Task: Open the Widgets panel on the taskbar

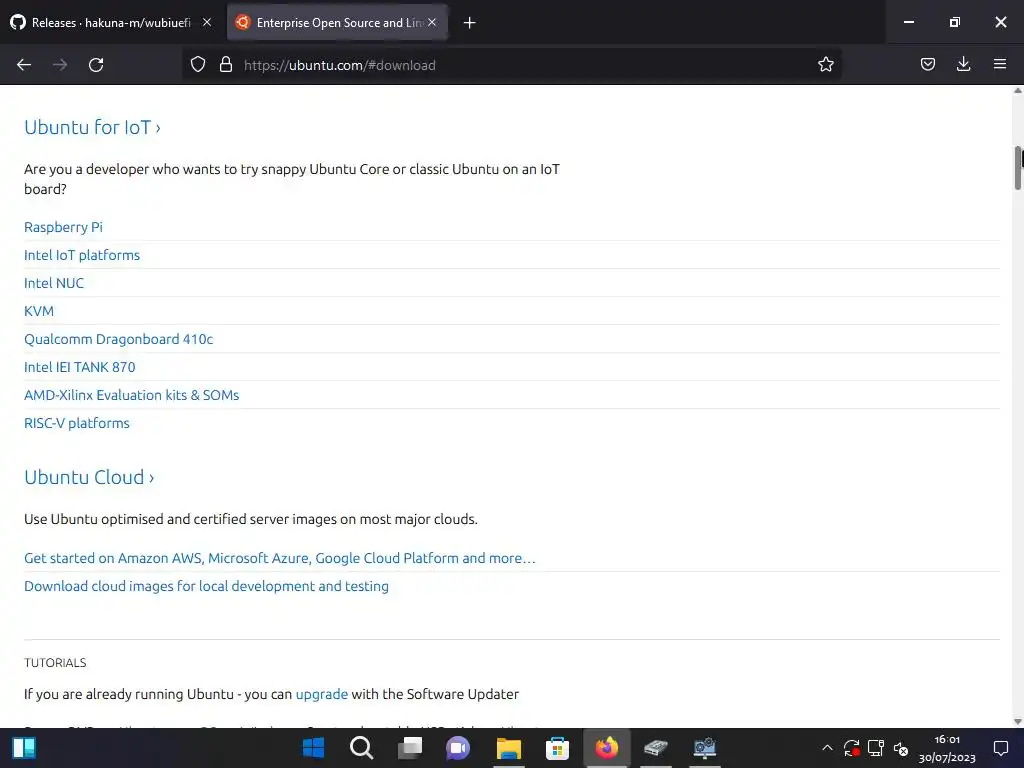Action: (24, 748)
